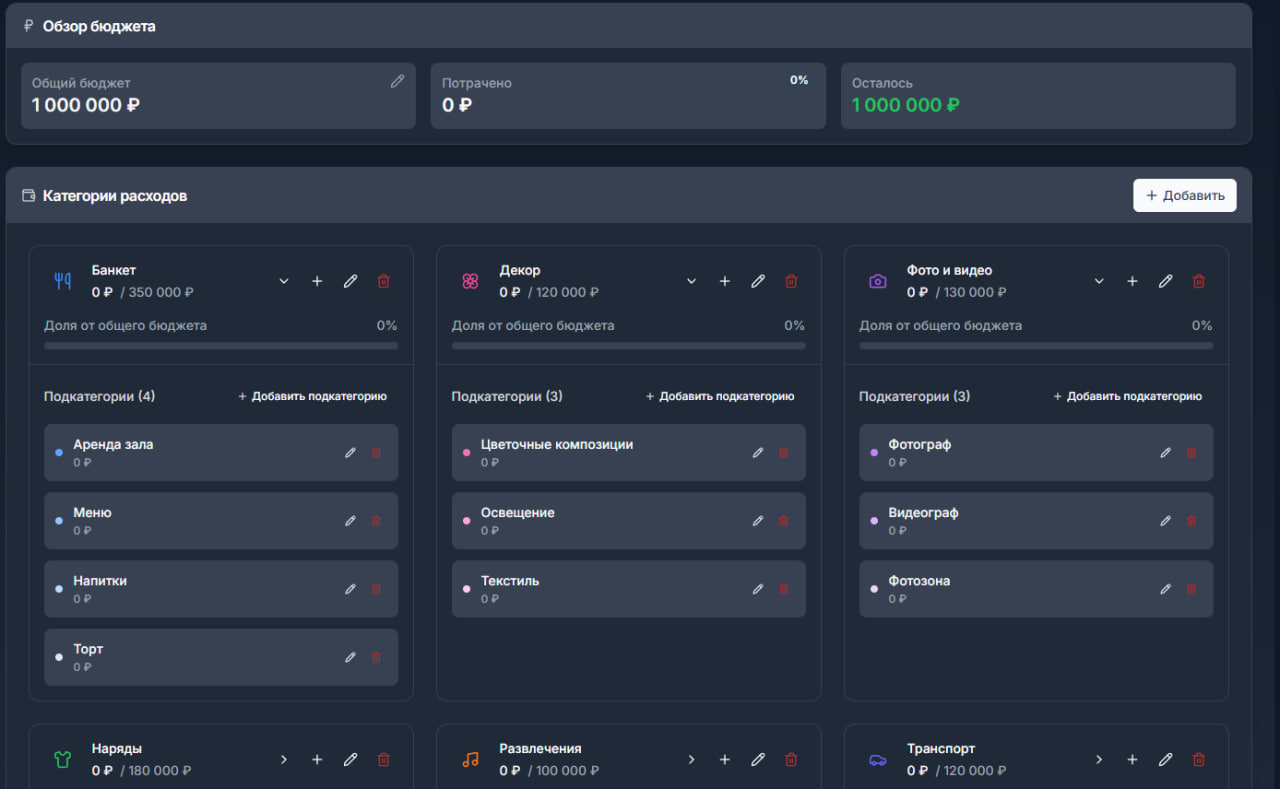Expand the Транспорт category chevron
The height and width of the screenshot is (789, 1280).
coord(1099,759)
